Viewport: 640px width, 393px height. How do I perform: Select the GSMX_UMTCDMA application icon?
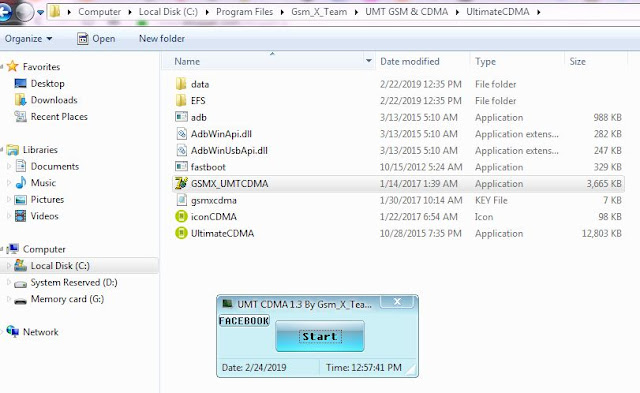click(x=181, y=183)
